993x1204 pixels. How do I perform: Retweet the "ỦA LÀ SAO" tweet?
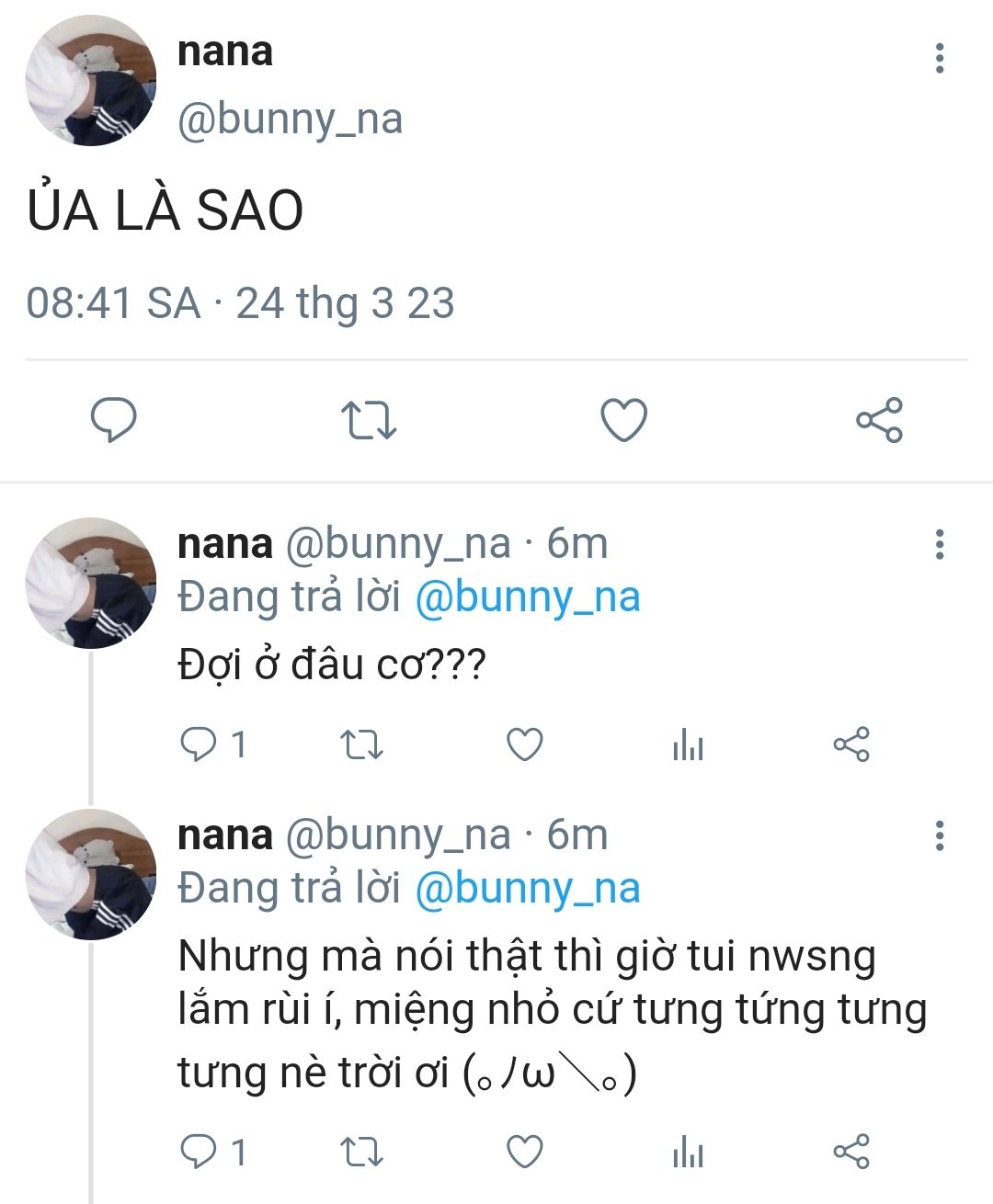point(368,421)
